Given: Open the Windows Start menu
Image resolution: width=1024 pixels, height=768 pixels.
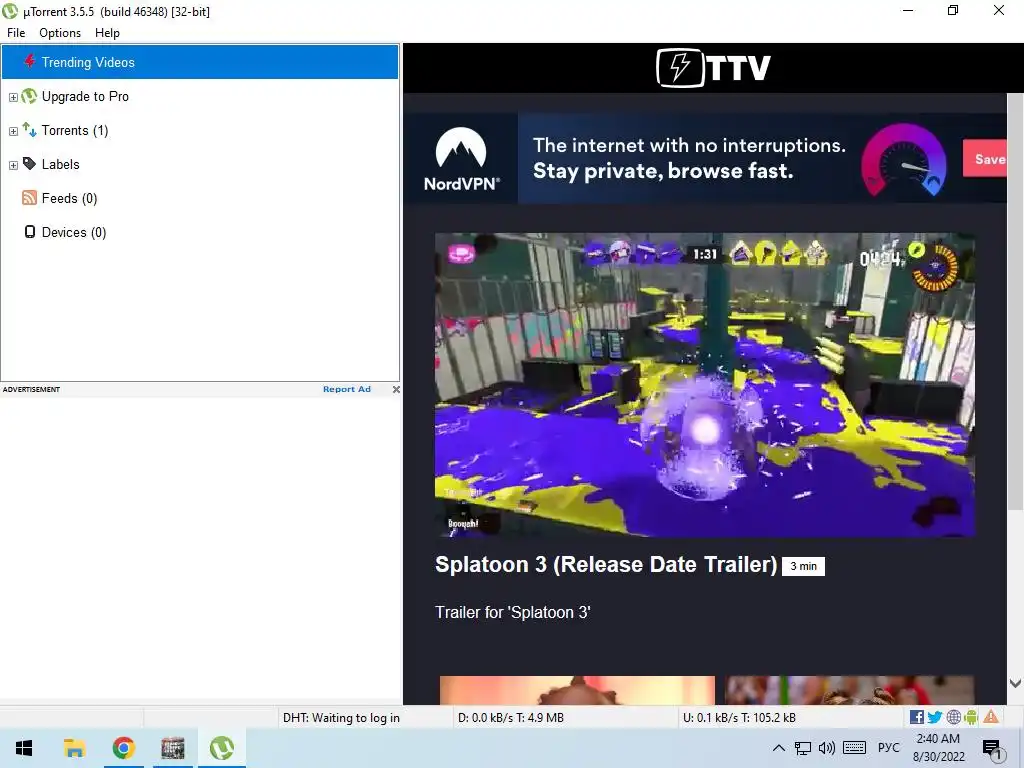Looking at the screenshot, I should click(24, 748).
